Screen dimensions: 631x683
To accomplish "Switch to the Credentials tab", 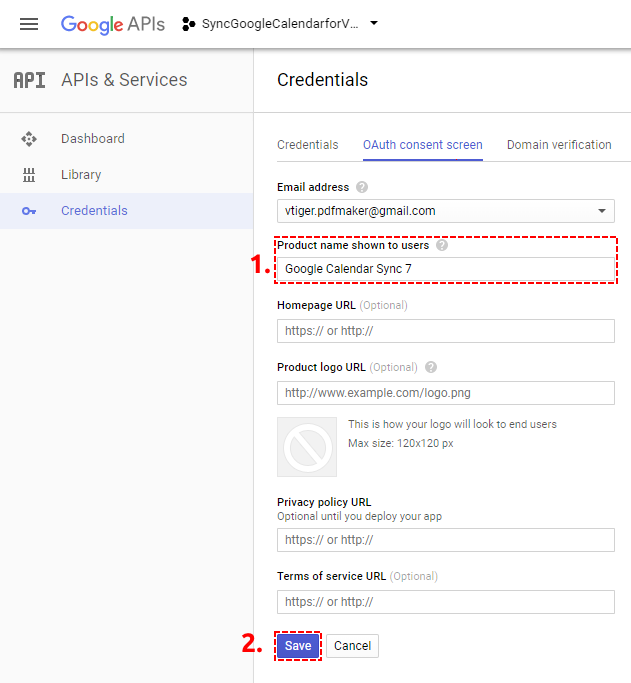I will (x=308, y=145).
